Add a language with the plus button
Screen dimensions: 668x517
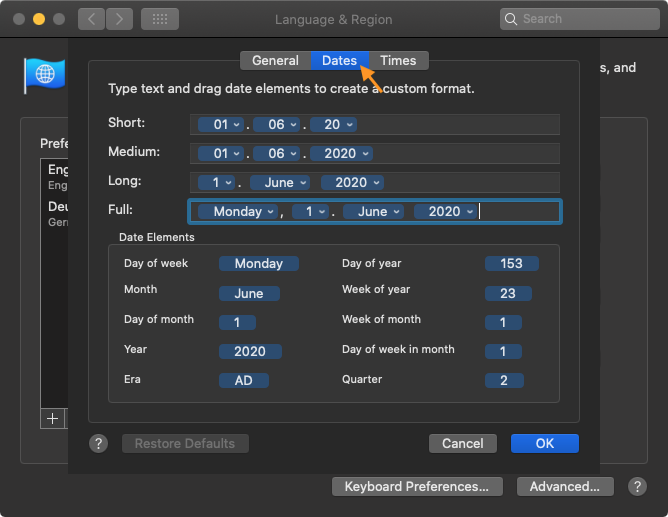[52, 419]
